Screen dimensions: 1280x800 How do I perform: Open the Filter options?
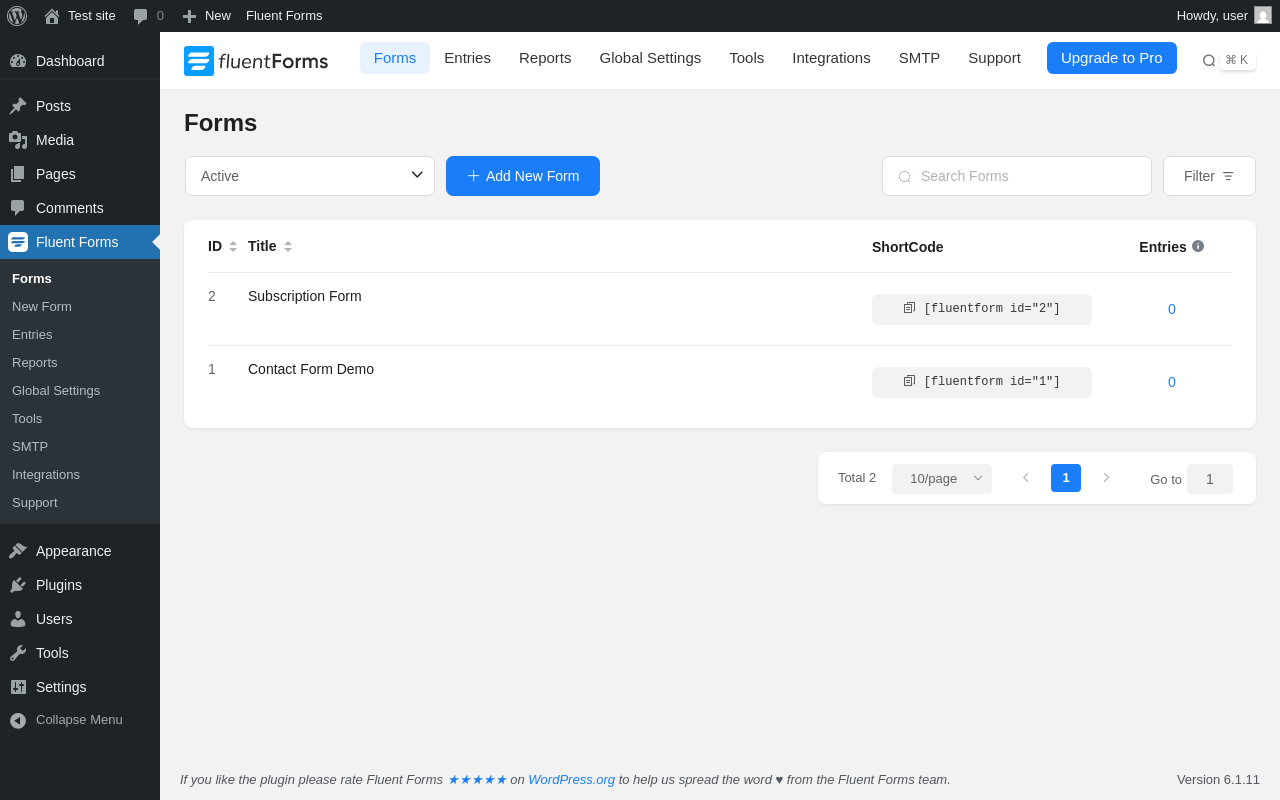[x=1209, y=176]
